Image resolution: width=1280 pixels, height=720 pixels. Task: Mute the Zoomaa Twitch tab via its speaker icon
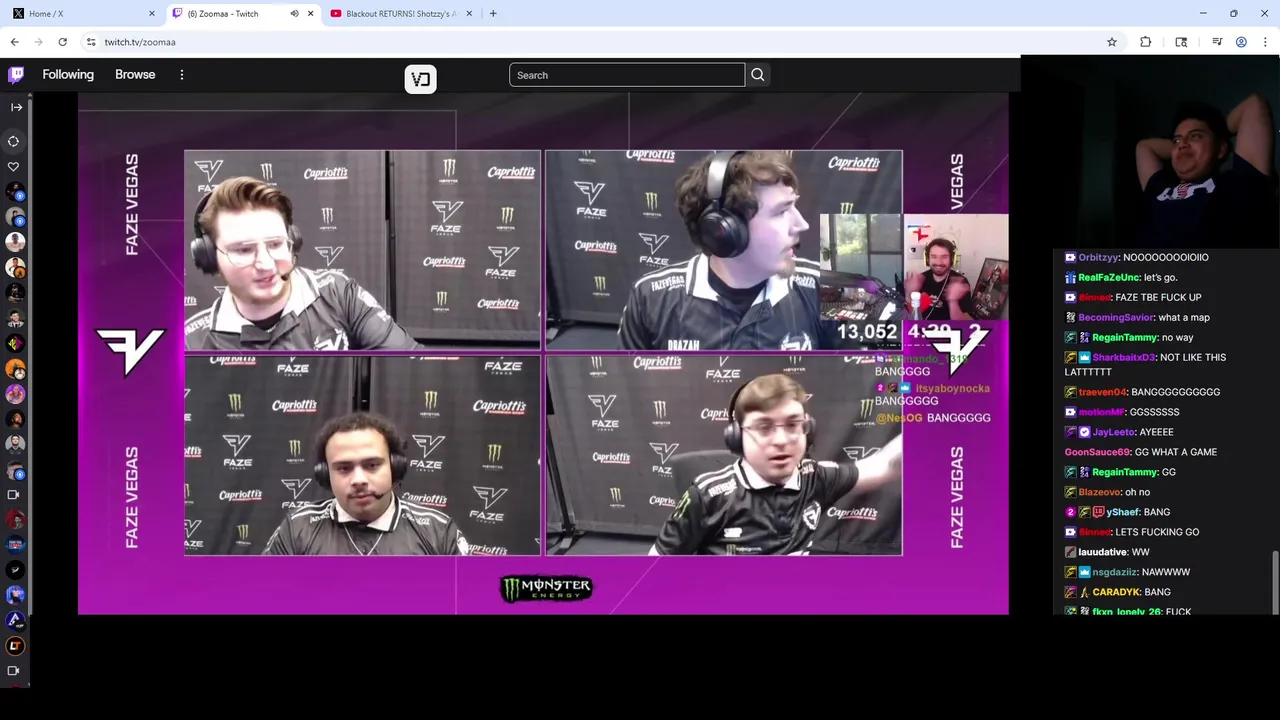pos(294,14)
